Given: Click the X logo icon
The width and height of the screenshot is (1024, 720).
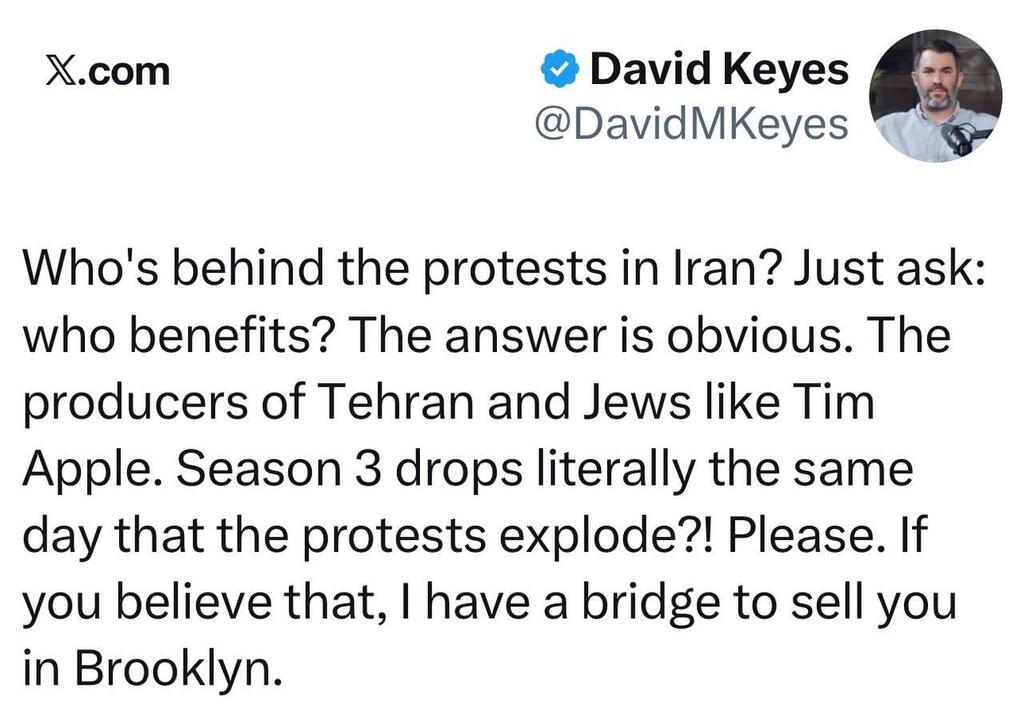Looking at the screenshot, I should [63, 72].
